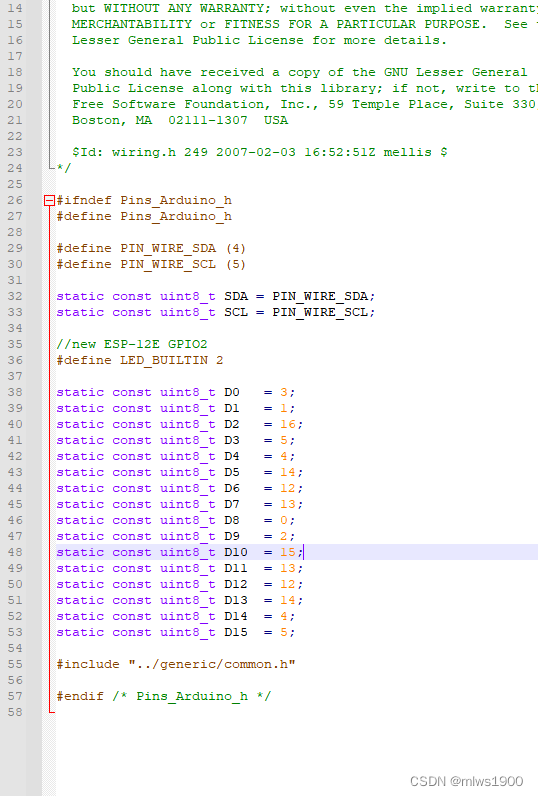Click '#define Pins_Arduino_h' line
Viewport: 538px width, 796px height.
tap(144, 216)
